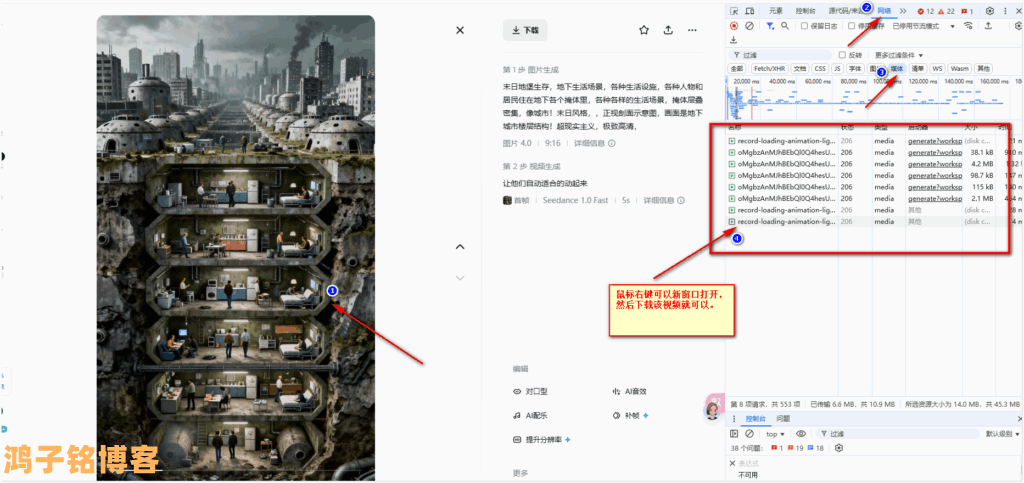Expand the 更多过滤条件 dropdown
The image size is (1024, 483).
[x=899, y=55]
